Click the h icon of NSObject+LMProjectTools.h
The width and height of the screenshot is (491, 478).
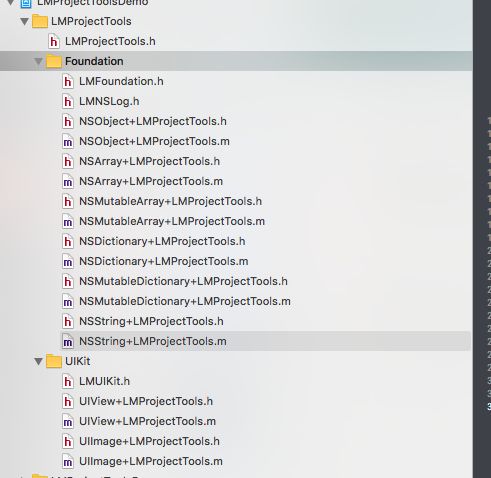[68, 121]
